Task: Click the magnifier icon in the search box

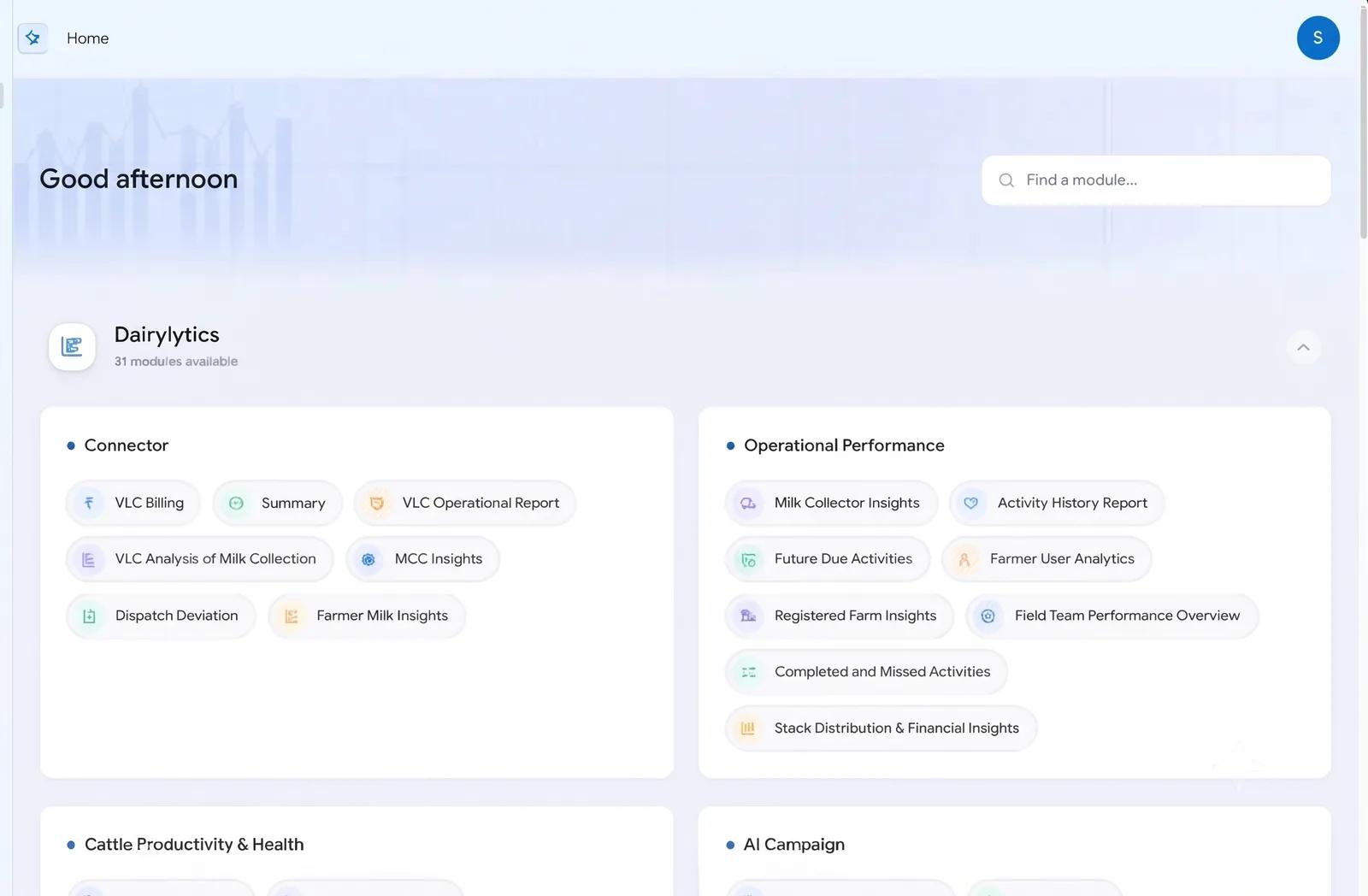Action: pyautogui.click(x=1006, y=180)
